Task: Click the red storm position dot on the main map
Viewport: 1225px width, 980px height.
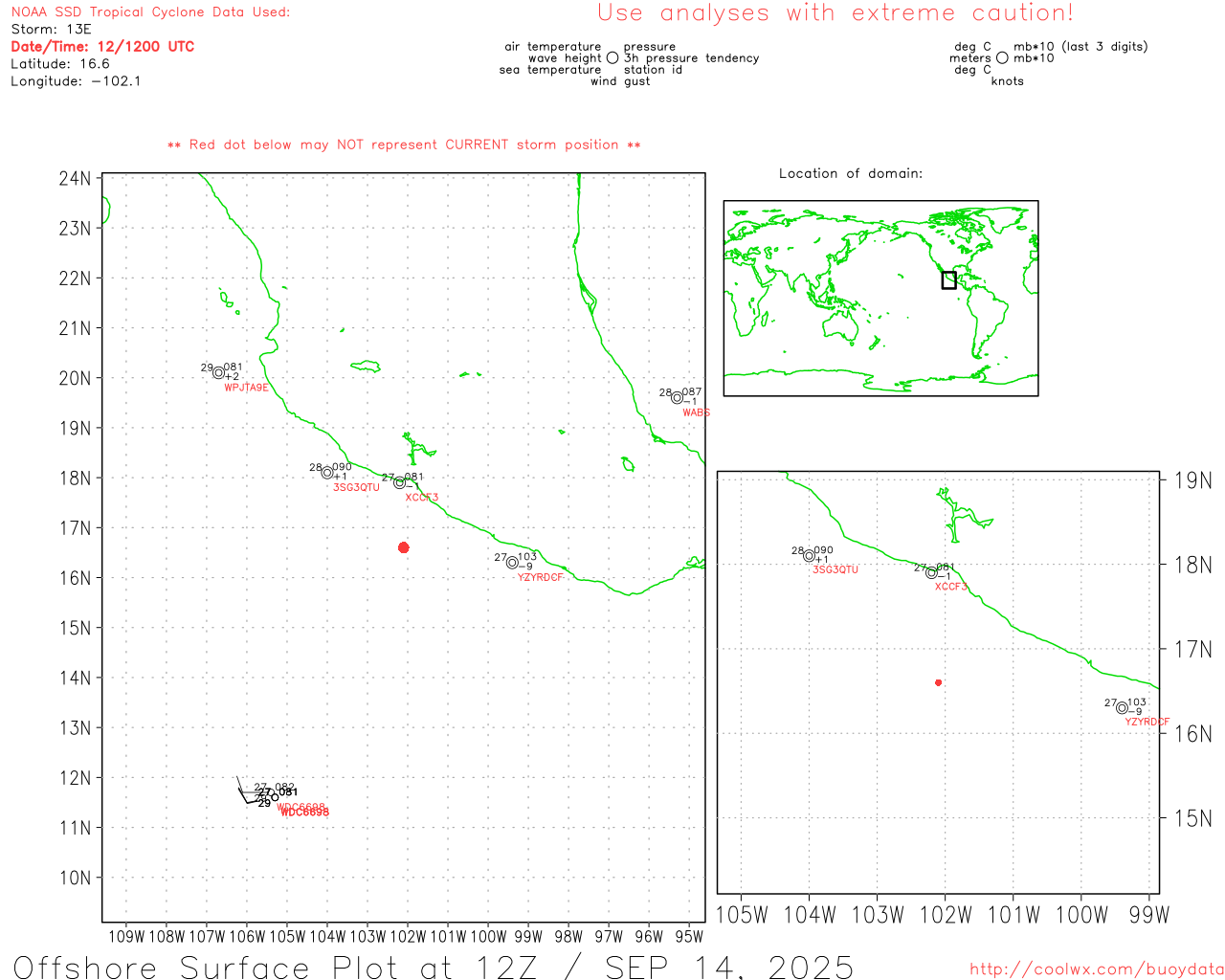Action: pos(403,547)
